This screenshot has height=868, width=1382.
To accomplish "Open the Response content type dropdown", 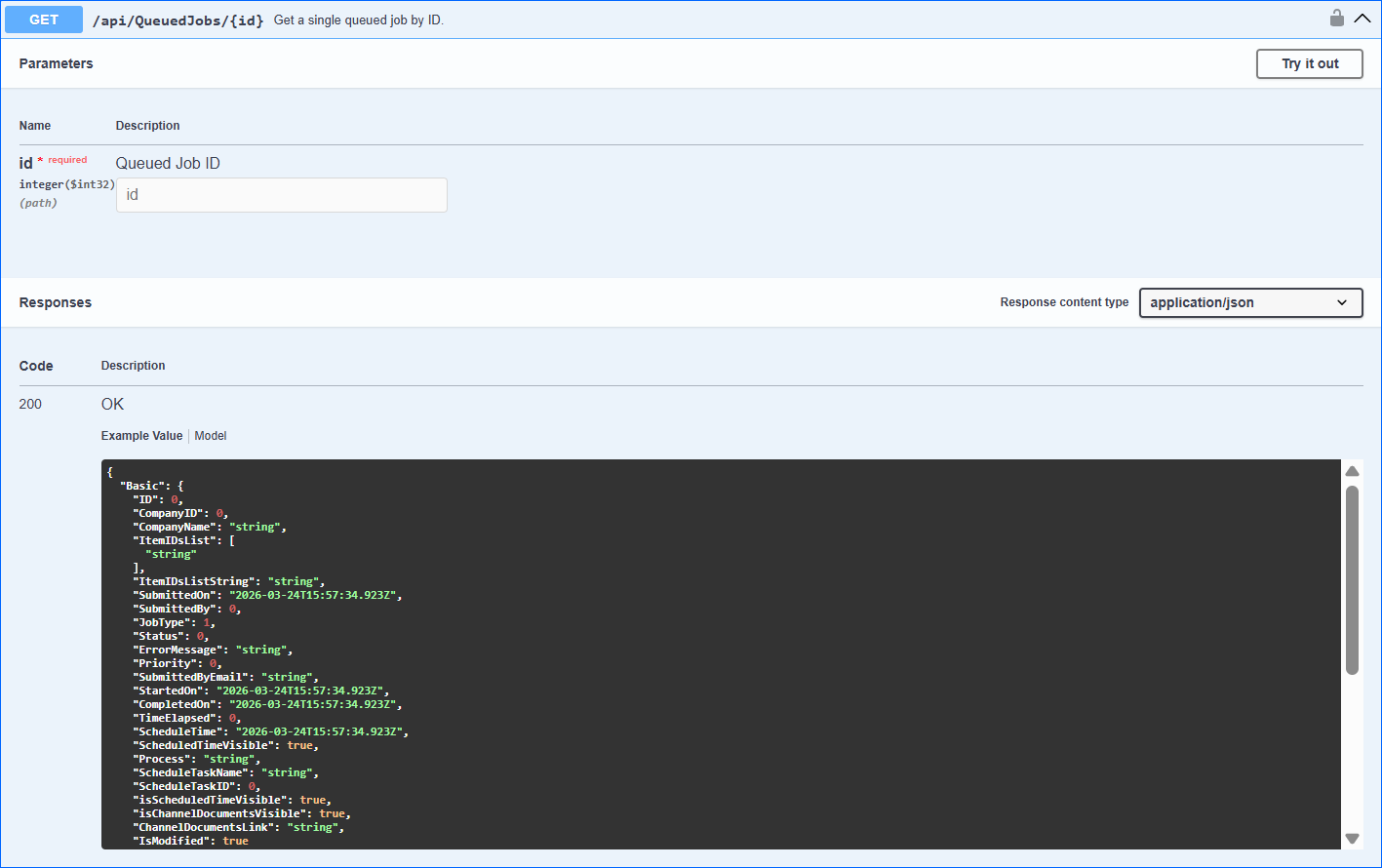I will tap(1250, 302).
